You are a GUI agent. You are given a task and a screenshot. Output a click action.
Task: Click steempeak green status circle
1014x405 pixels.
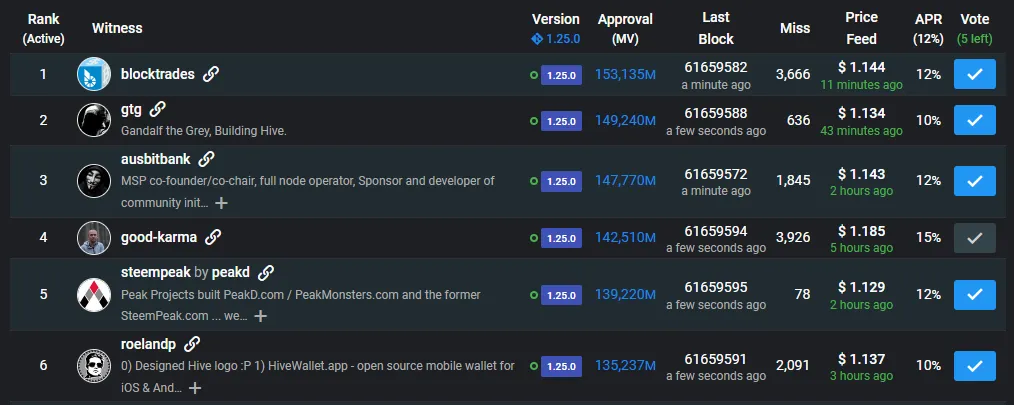click(x=534, y=295)
